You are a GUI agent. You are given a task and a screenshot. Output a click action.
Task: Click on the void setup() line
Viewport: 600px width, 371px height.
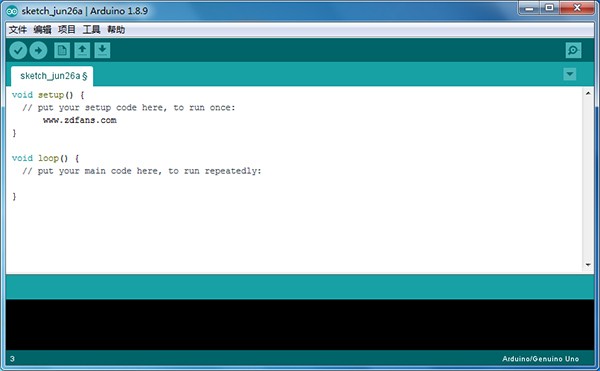[48, 95]
